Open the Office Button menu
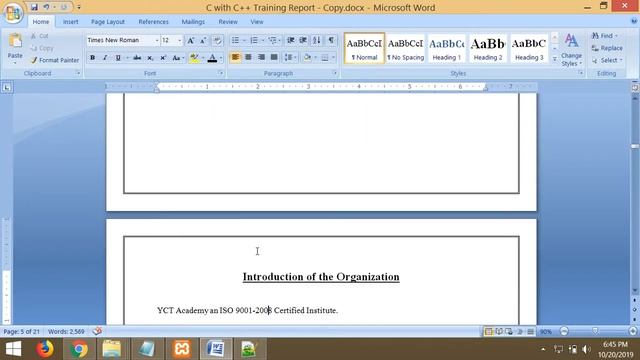Screen dimensions: 640x360 pos(13,13)
